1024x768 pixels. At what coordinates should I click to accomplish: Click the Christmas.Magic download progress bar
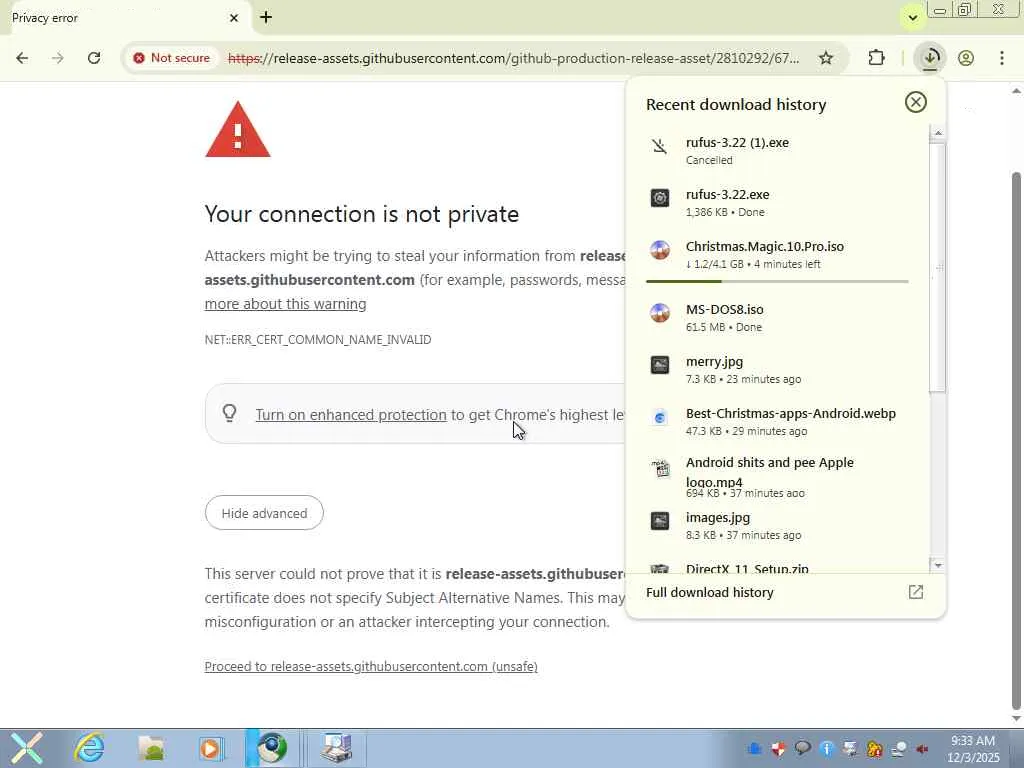coord(777,281)
